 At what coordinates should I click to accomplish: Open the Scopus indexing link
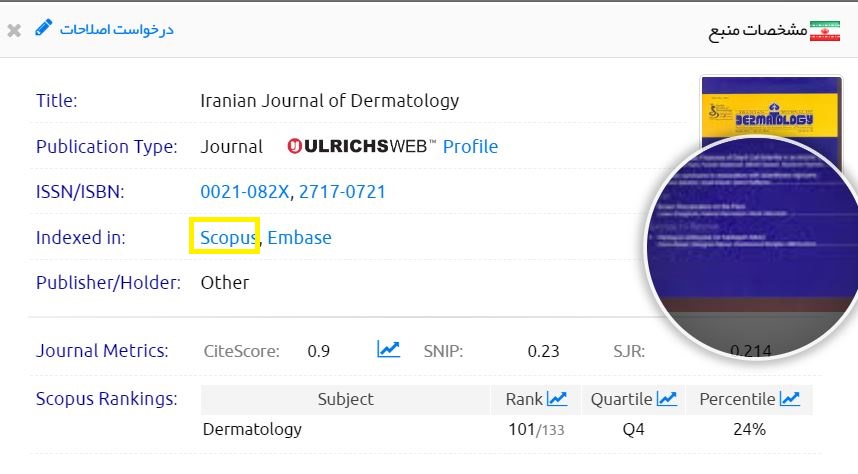pyautogui.click(x=228, y=237)
